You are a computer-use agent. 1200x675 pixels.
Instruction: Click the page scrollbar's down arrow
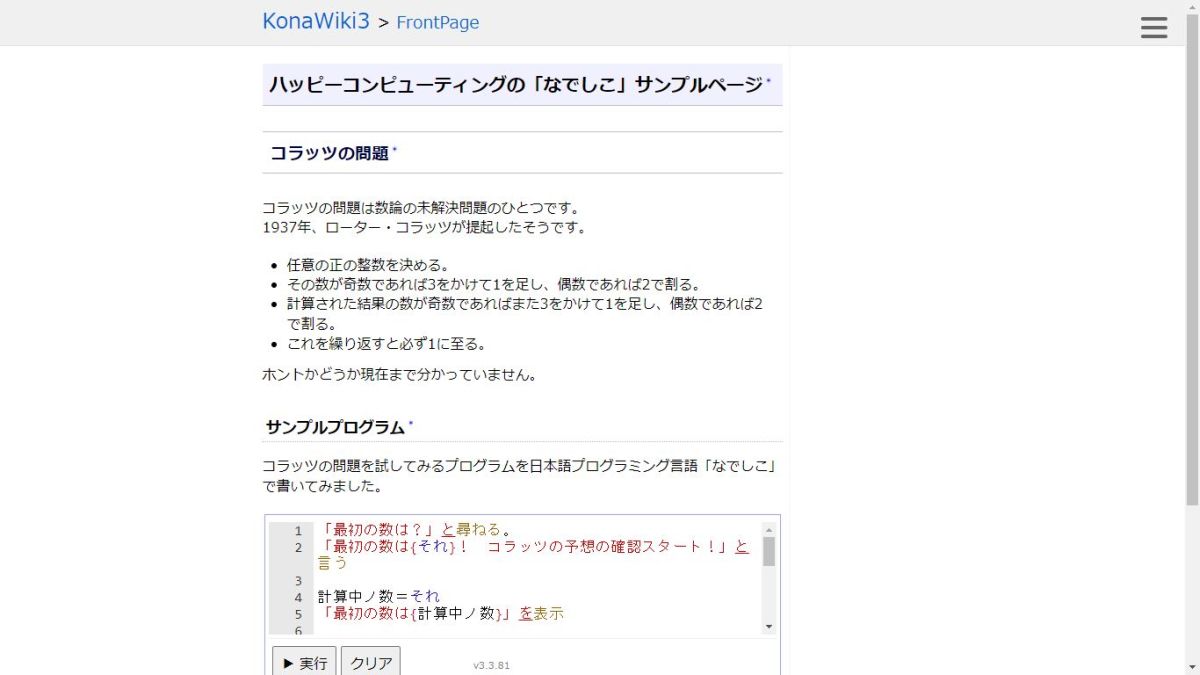click(1192, 667)
